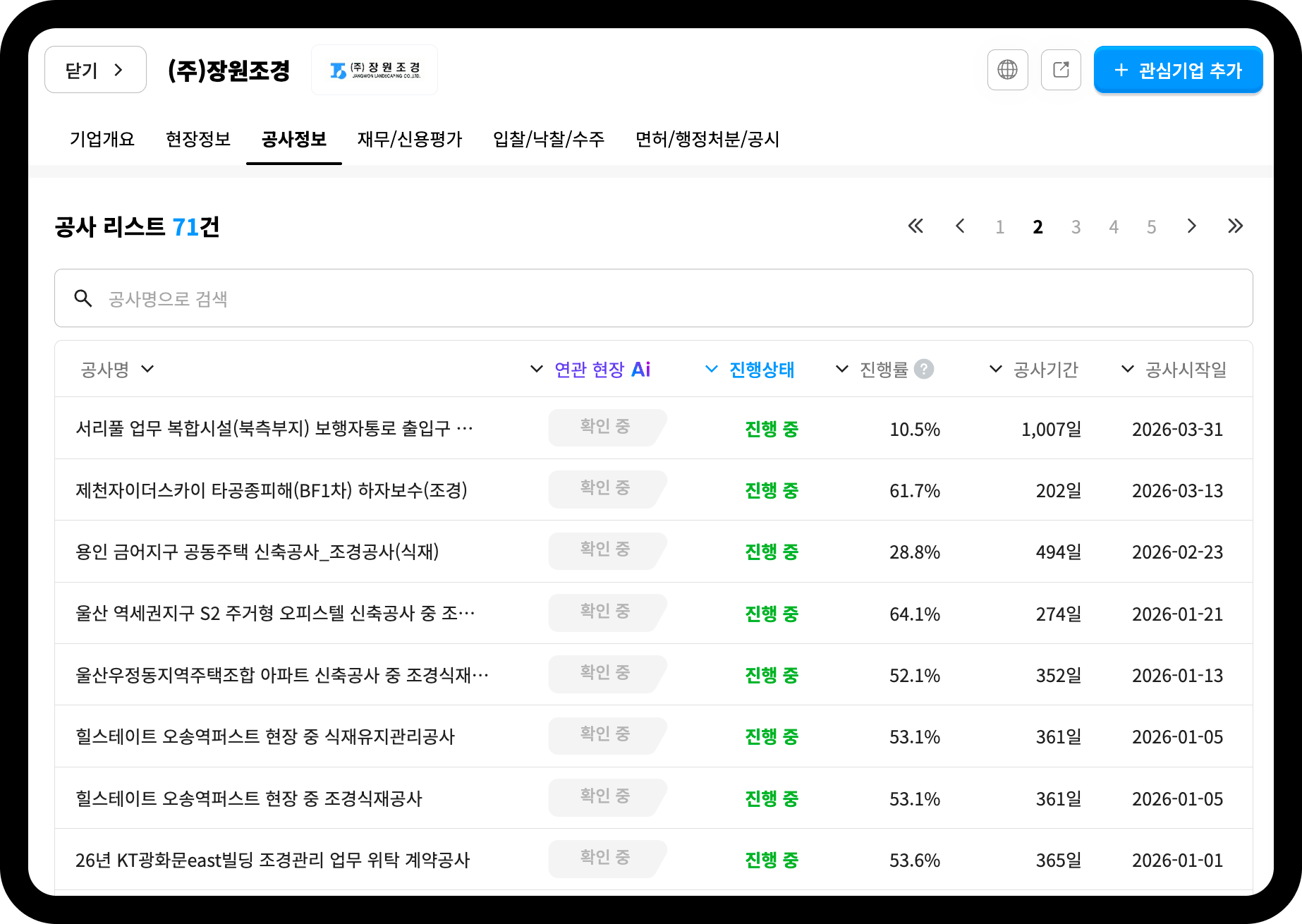
Task: Click the 관심기업 추가 button
Action: 1178,70
